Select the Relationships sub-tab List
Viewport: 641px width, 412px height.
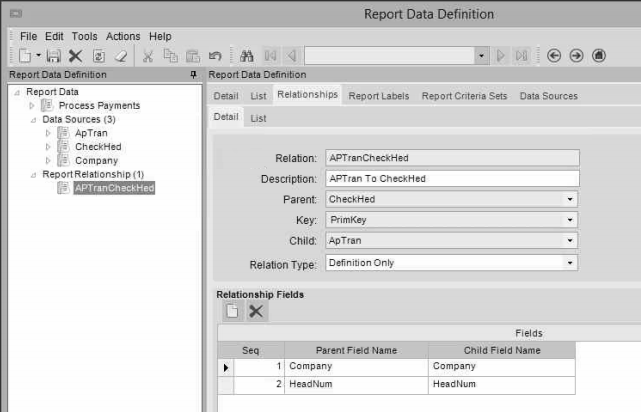(258, 119)
